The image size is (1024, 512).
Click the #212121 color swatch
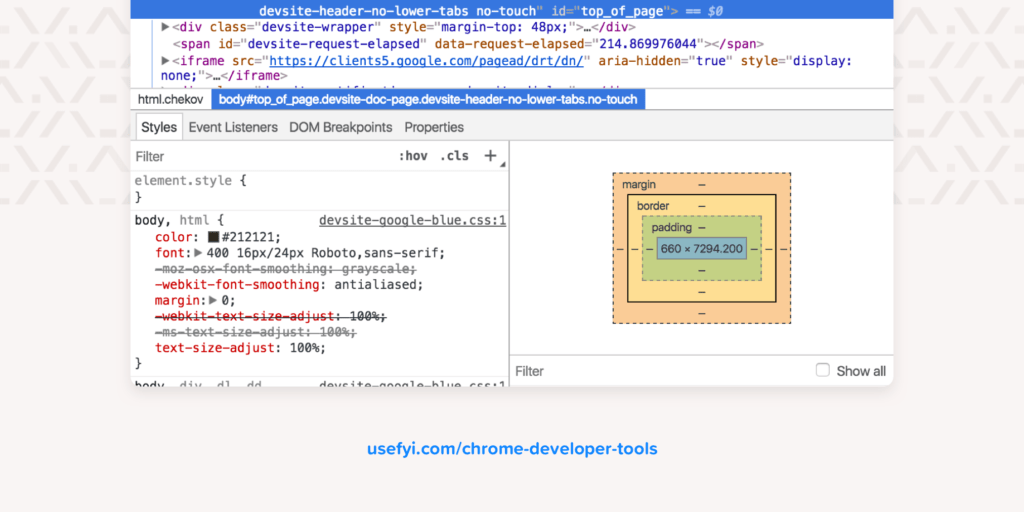[x=214, y=237]
